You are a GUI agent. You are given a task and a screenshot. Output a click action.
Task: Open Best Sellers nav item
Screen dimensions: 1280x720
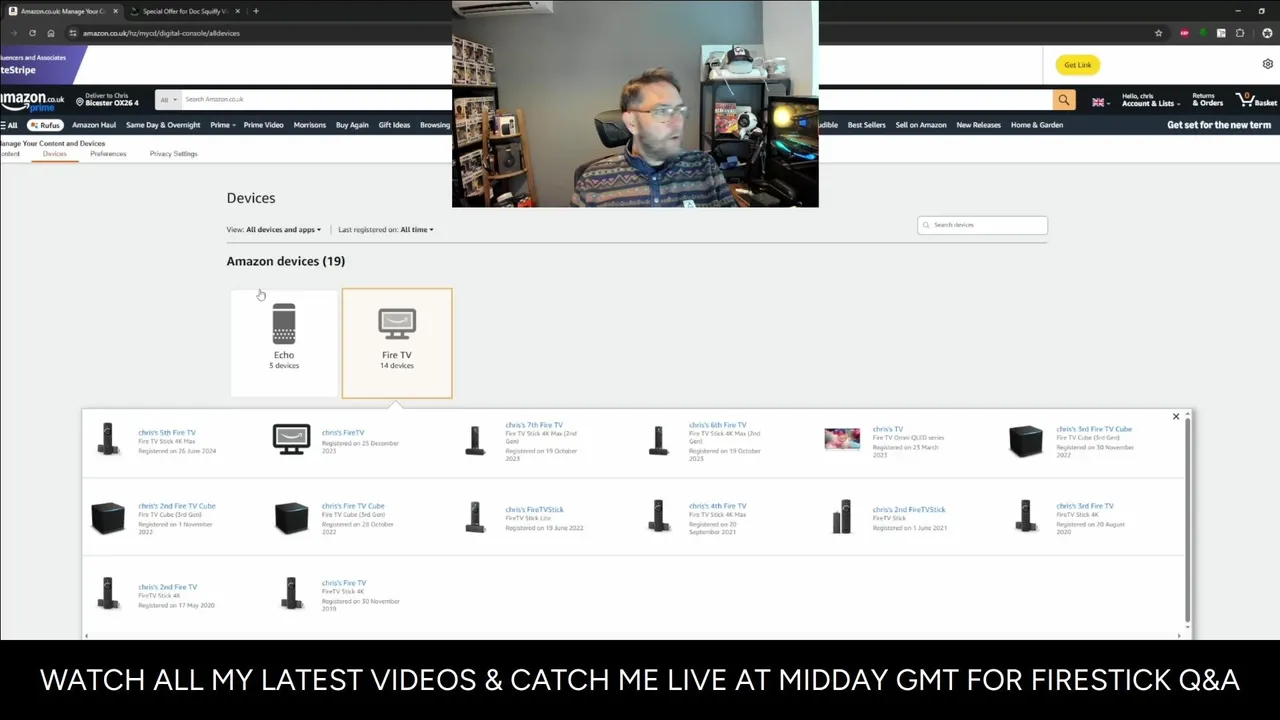tap(867, 125)
